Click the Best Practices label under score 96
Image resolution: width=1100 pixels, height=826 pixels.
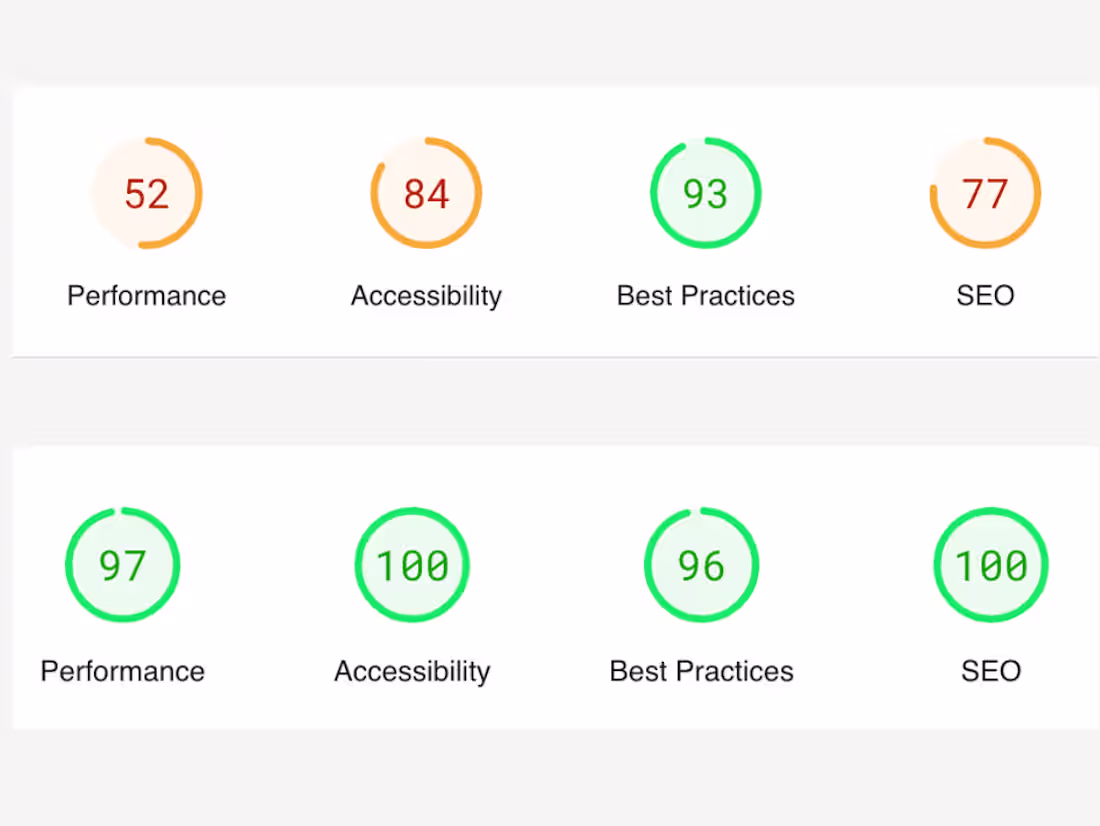pos(701,671)
